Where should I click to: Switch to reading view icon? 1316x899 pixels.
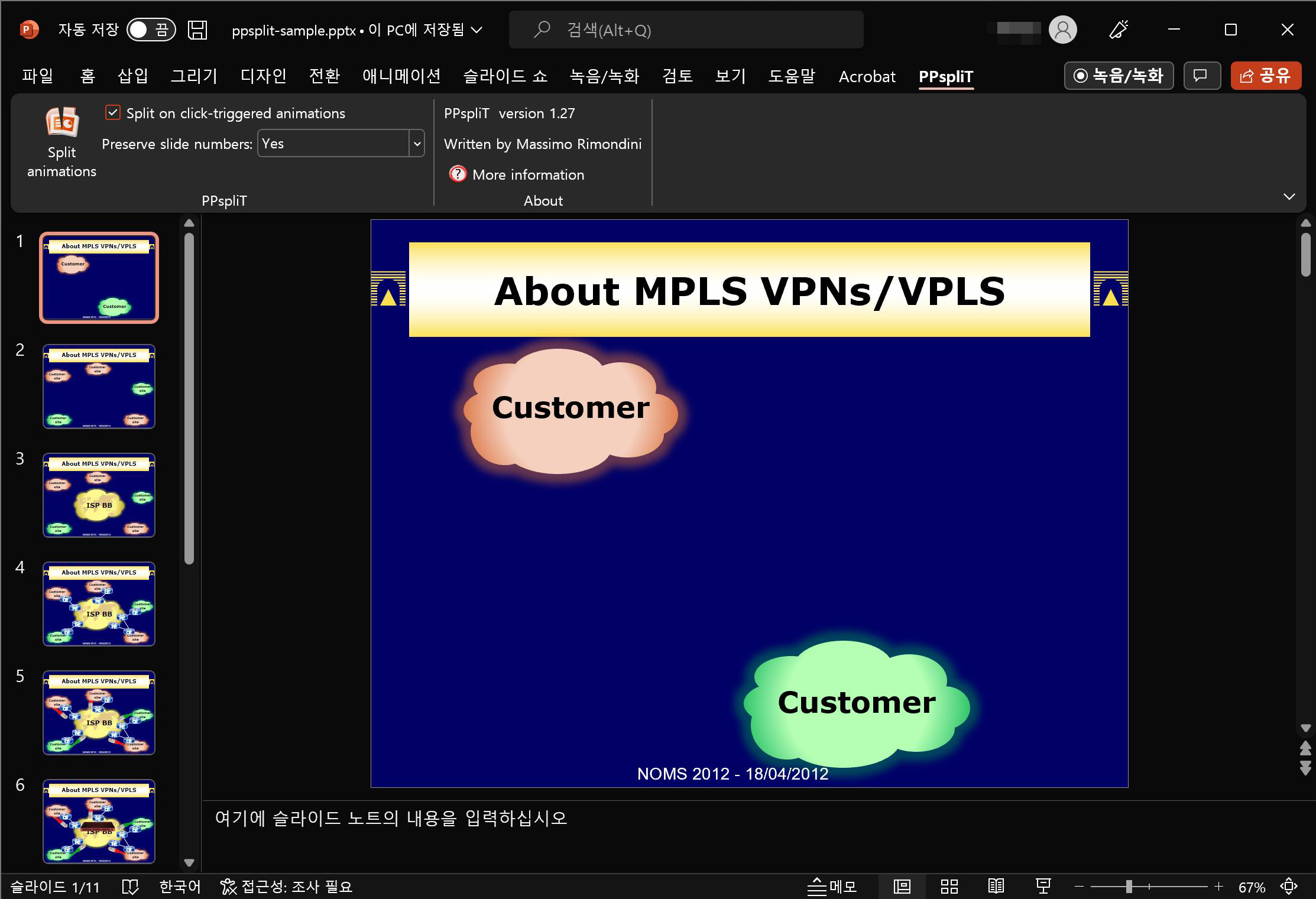pos(996,886)
